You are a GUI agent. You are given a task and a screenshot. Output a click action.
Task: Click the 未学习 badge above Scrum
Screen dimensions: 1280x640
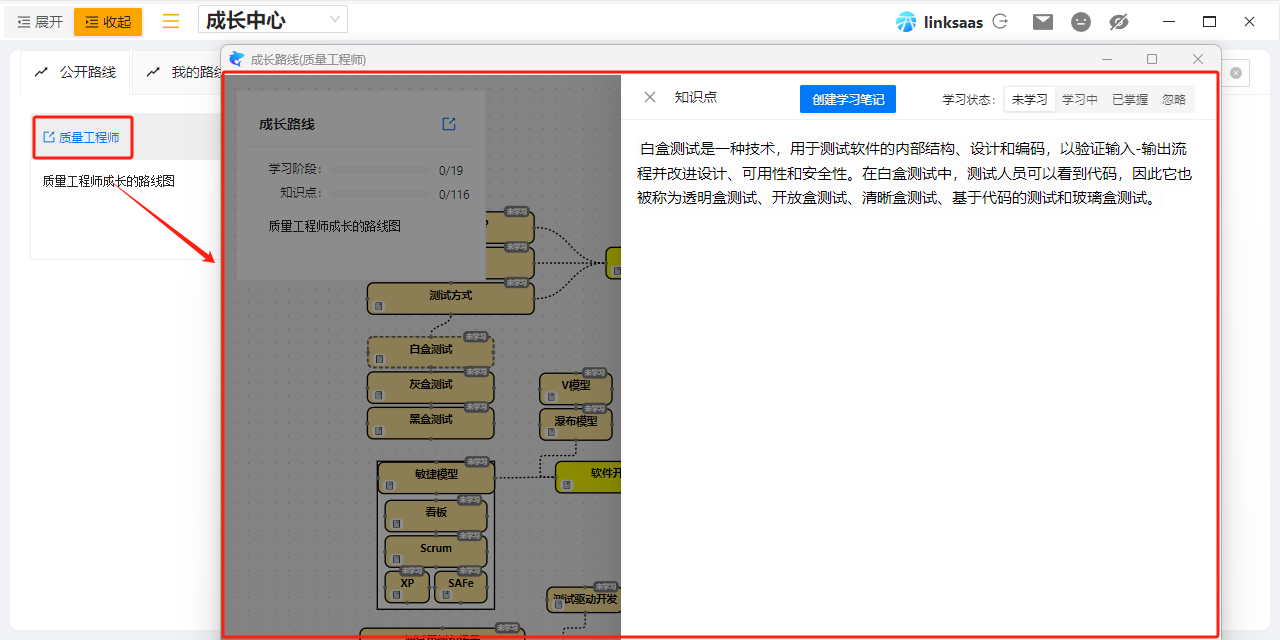tap(469, 536)
